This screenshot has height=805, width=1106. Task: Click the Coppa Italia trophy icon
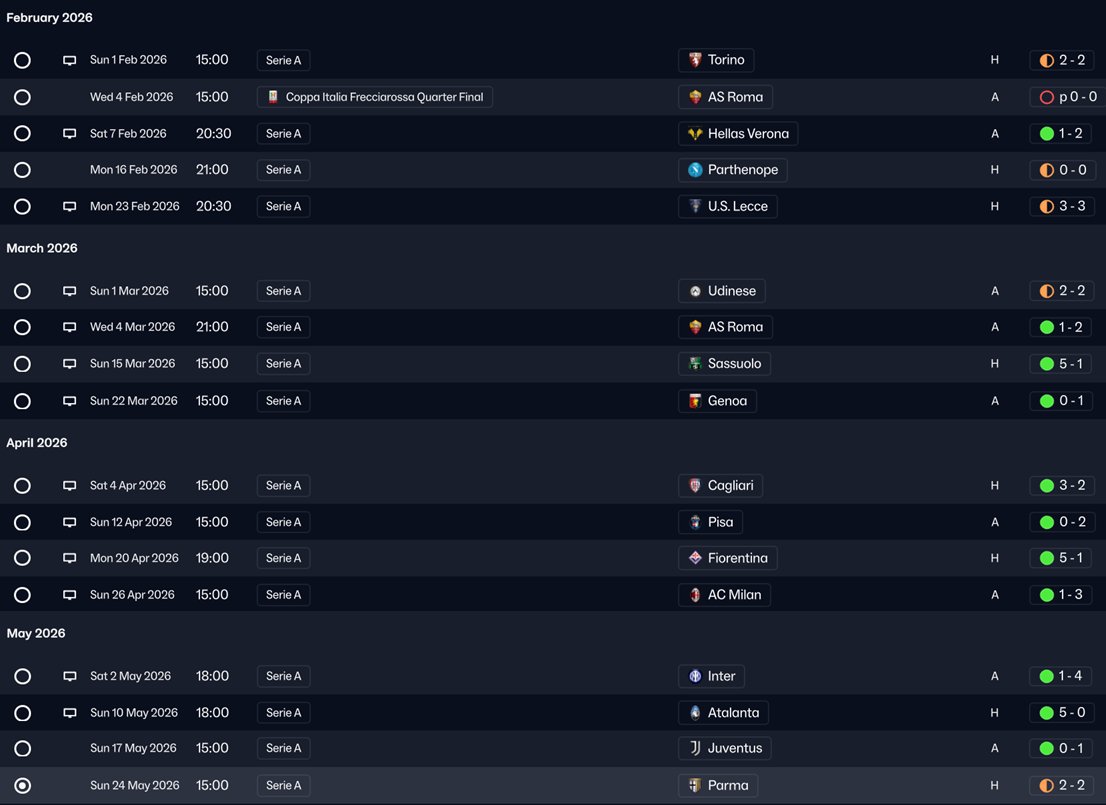click(273, 97)
